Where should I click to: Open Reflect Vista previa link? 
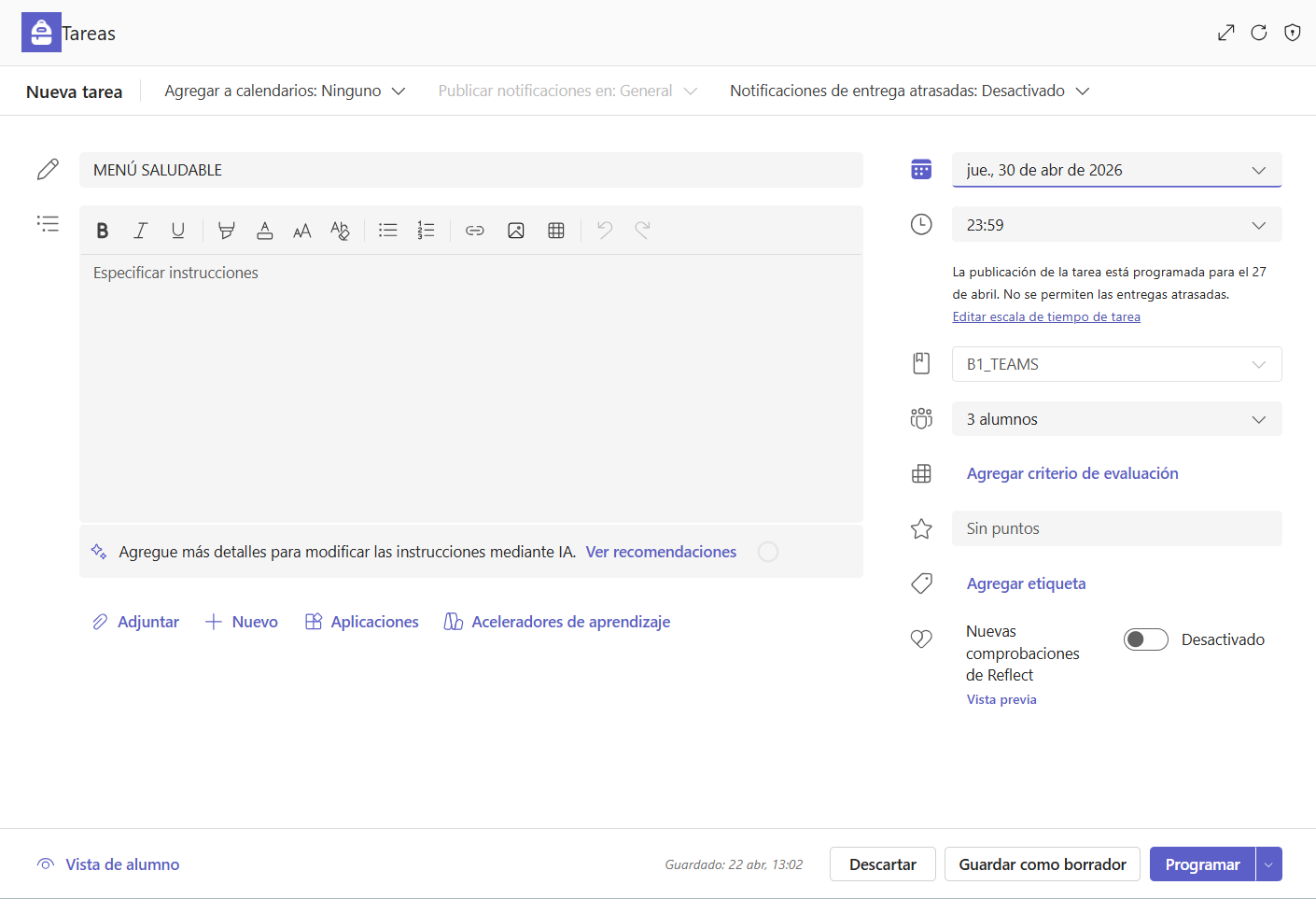(1001, 699)
